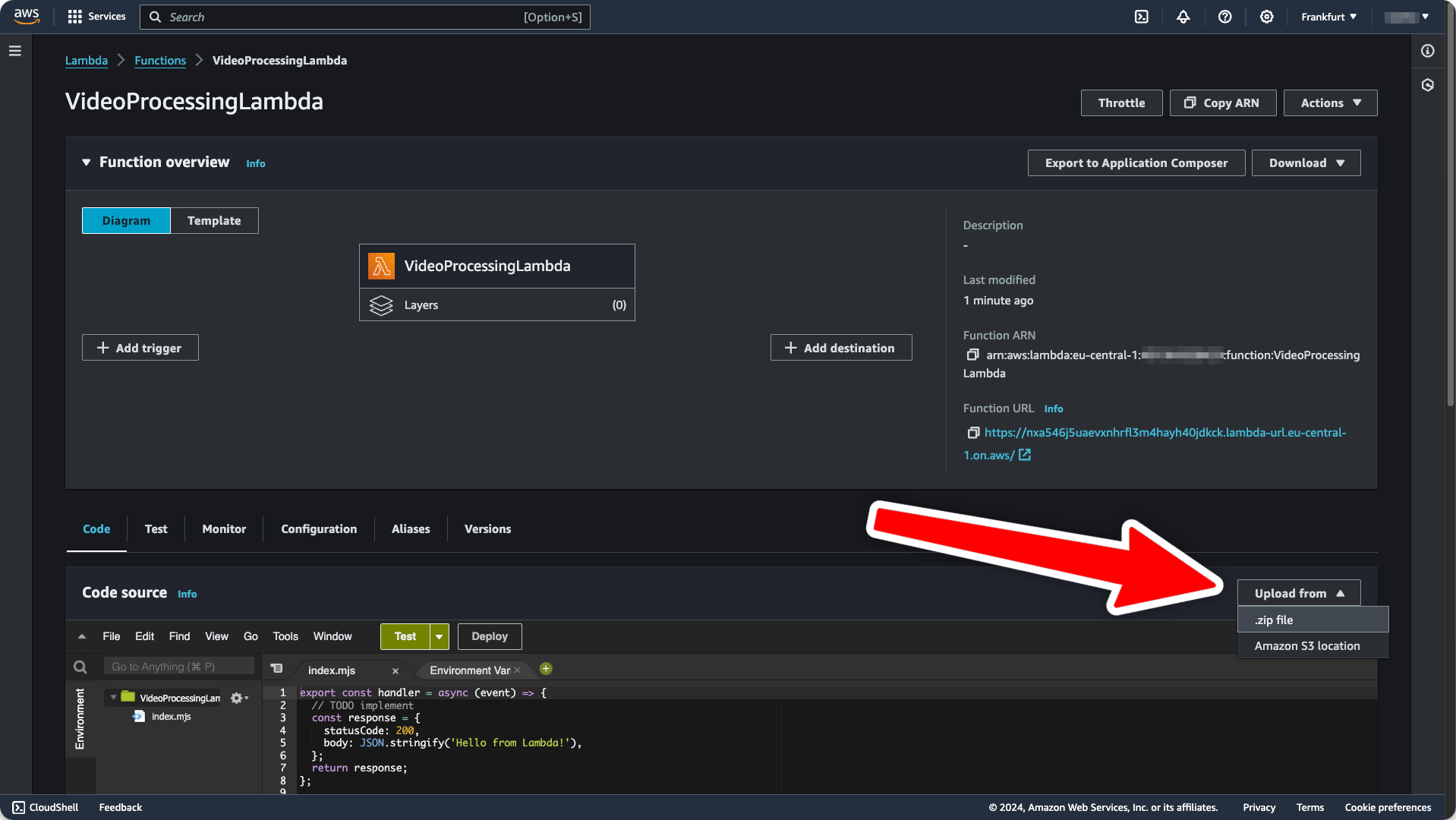This screenshot has width=1456, height=820.
Task: Choose .zip file upload option
Action: pyautogui.click(x=1313, y=620)
